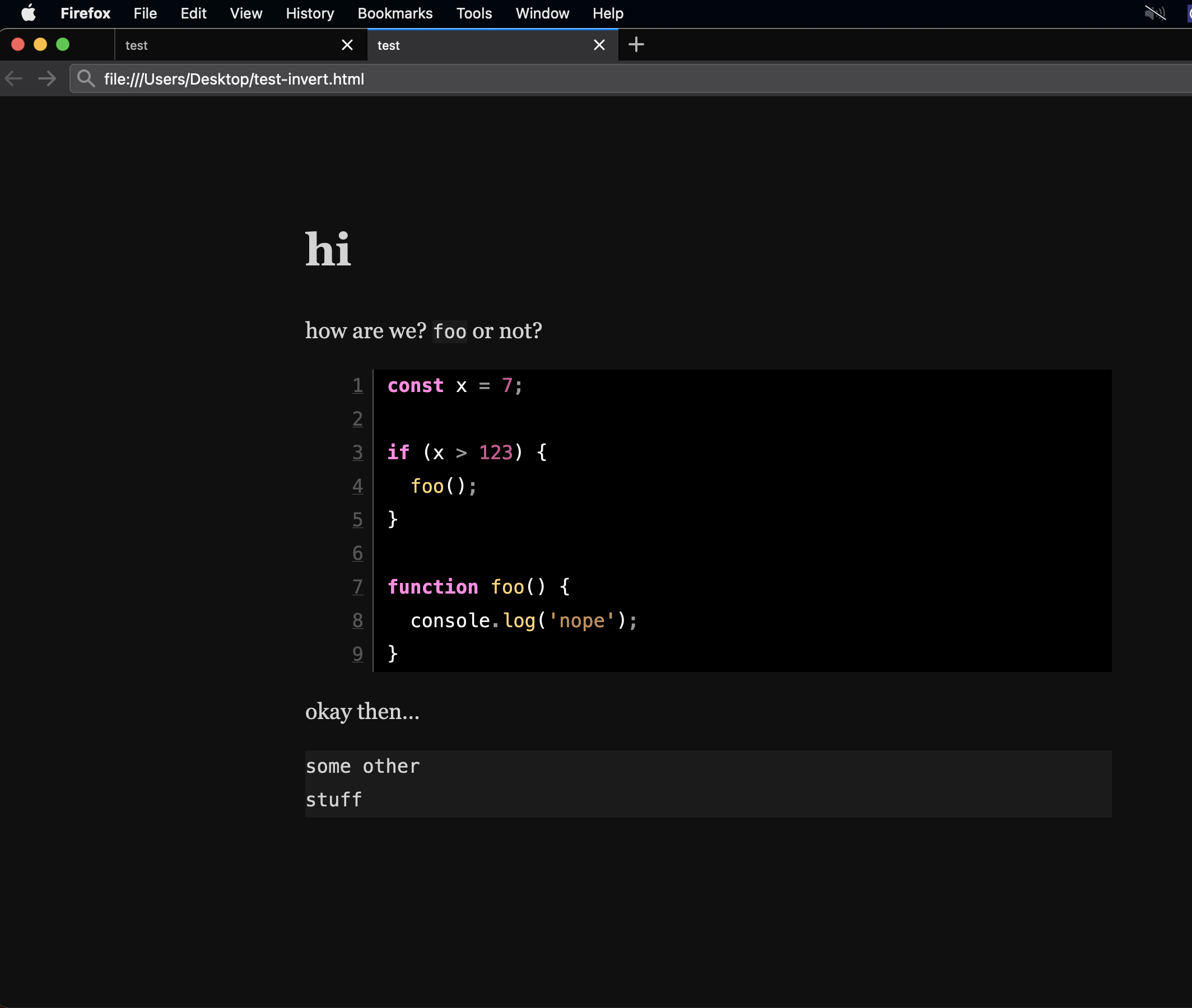Viewport: 1192px width, 1008px height.
Task: Open the View menu
Action: (x=246, y=13)
